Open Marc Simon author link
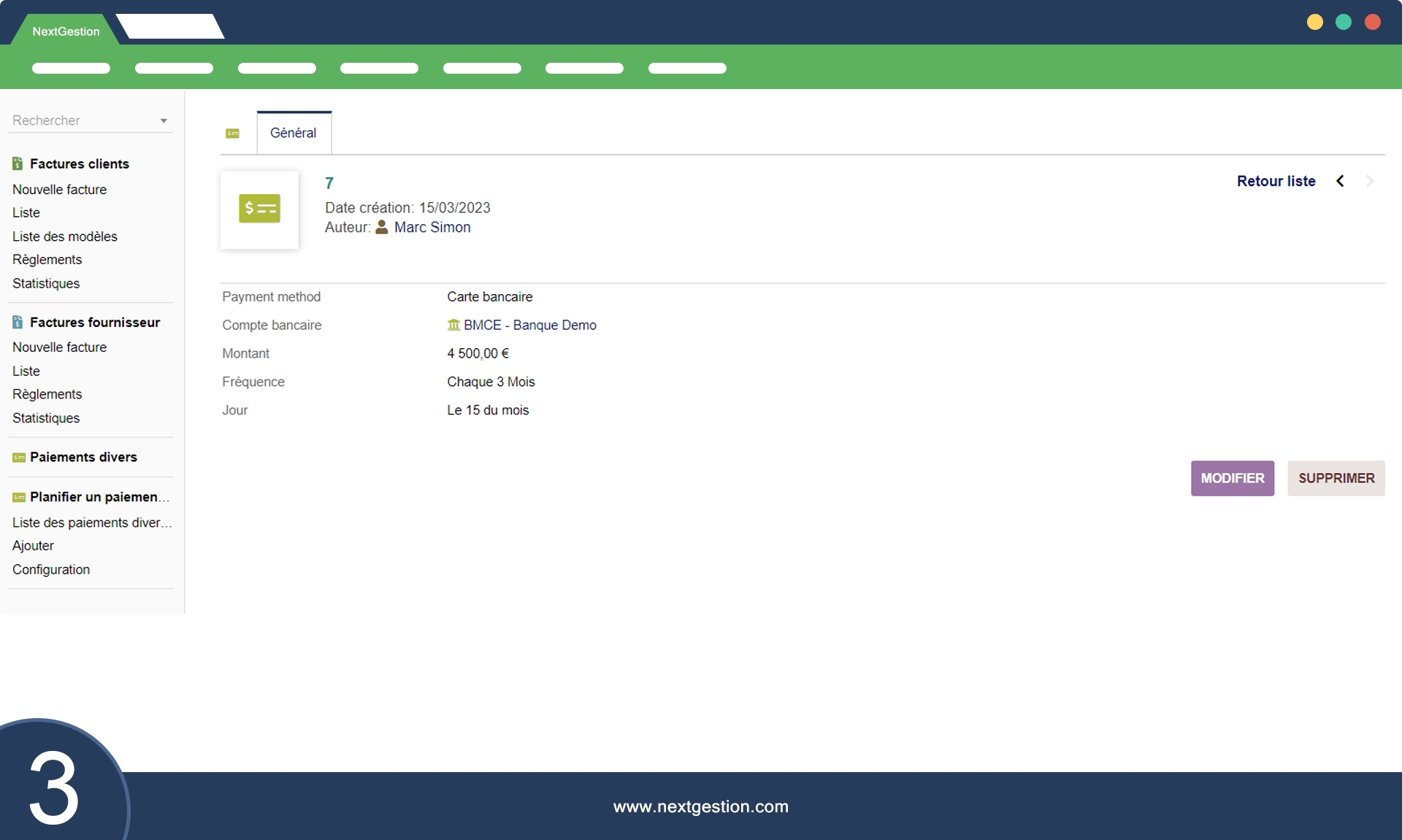Screen dimensions: 1402x840 pos(432,228)
